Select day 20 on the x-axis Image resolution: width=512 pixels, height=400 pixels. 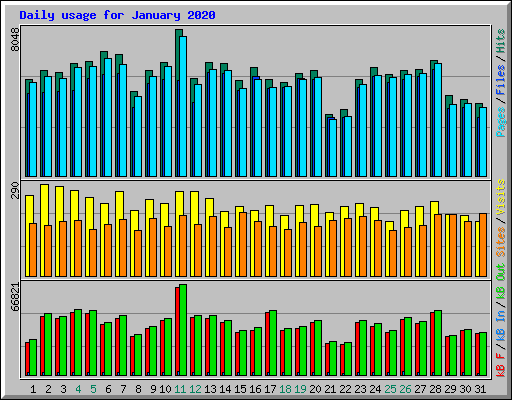[315, 389]
